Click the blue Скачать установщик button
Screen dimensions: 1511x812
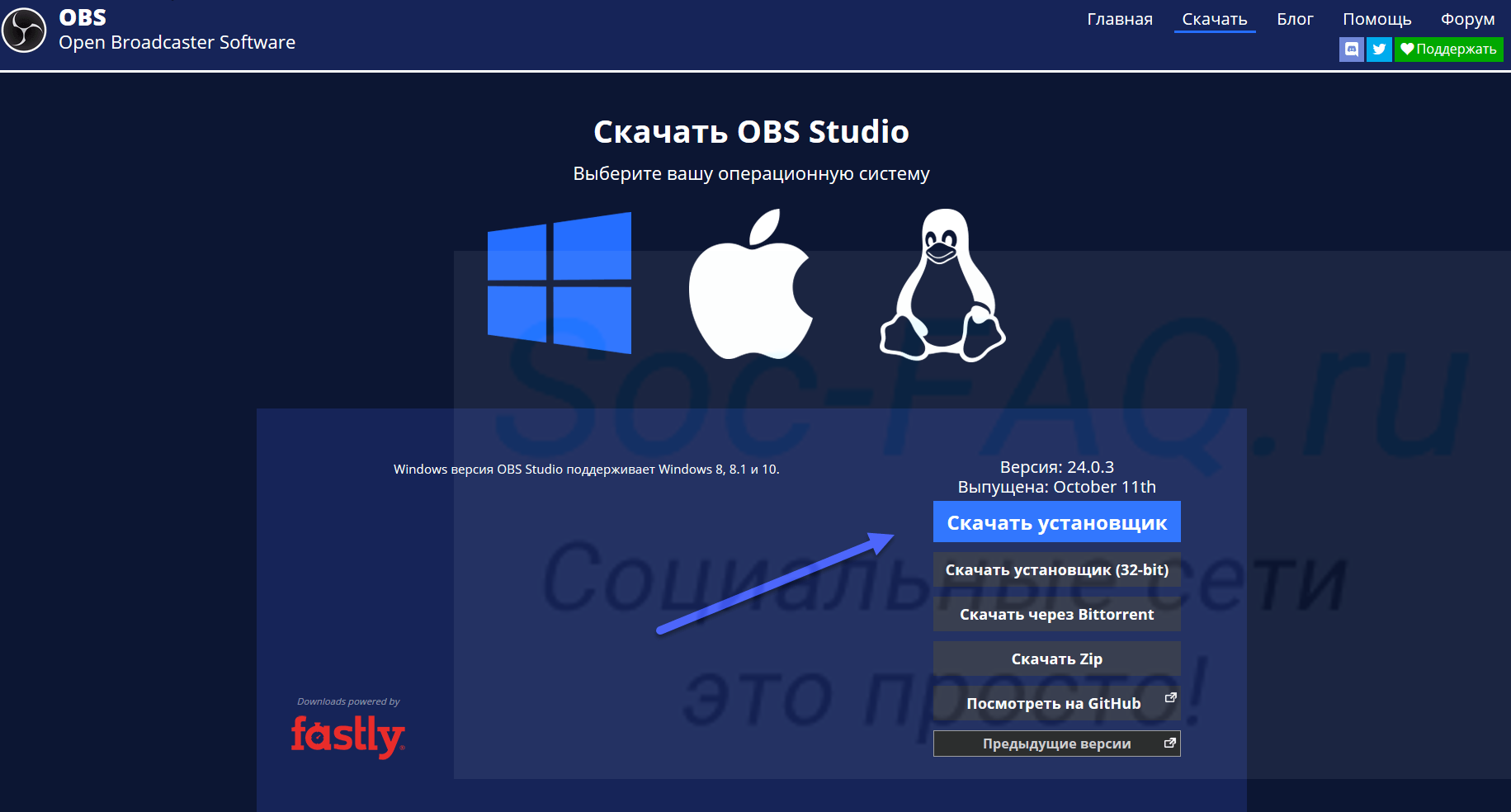coord(1056,522)
